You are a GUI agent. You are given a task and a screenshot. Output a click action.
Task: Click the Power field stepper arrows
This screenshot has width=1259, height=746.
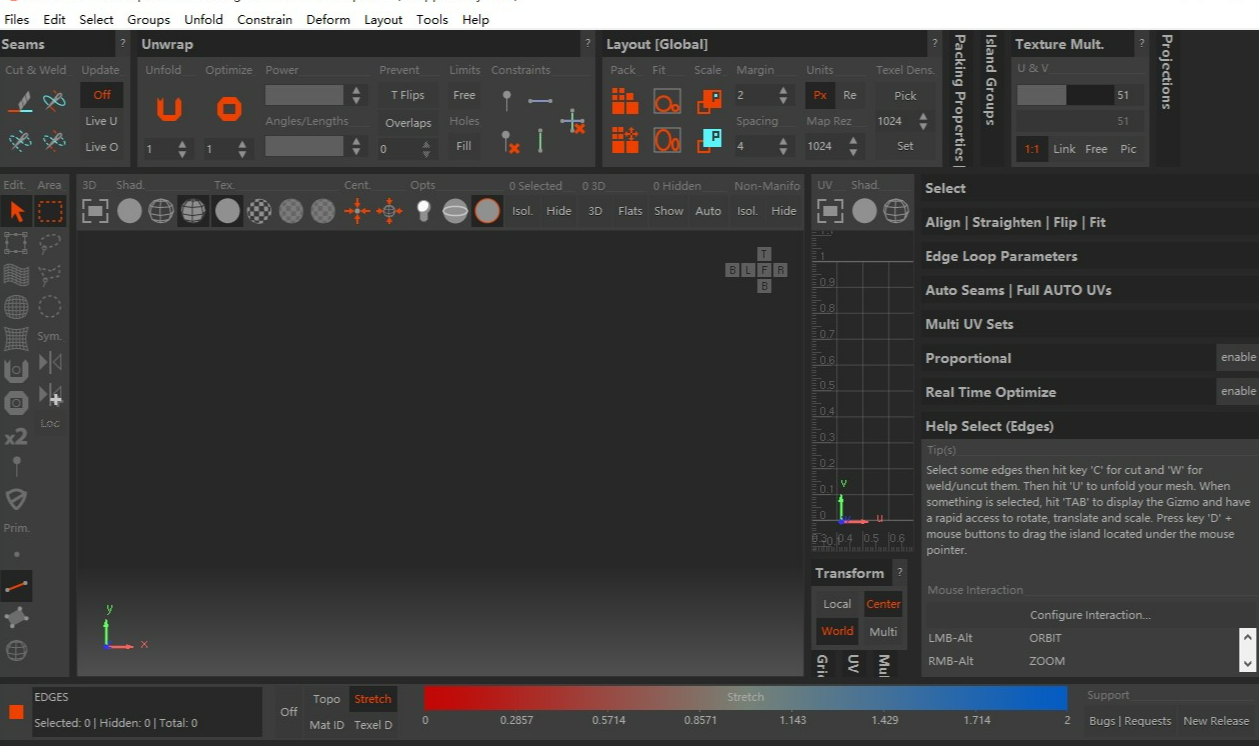356,95
